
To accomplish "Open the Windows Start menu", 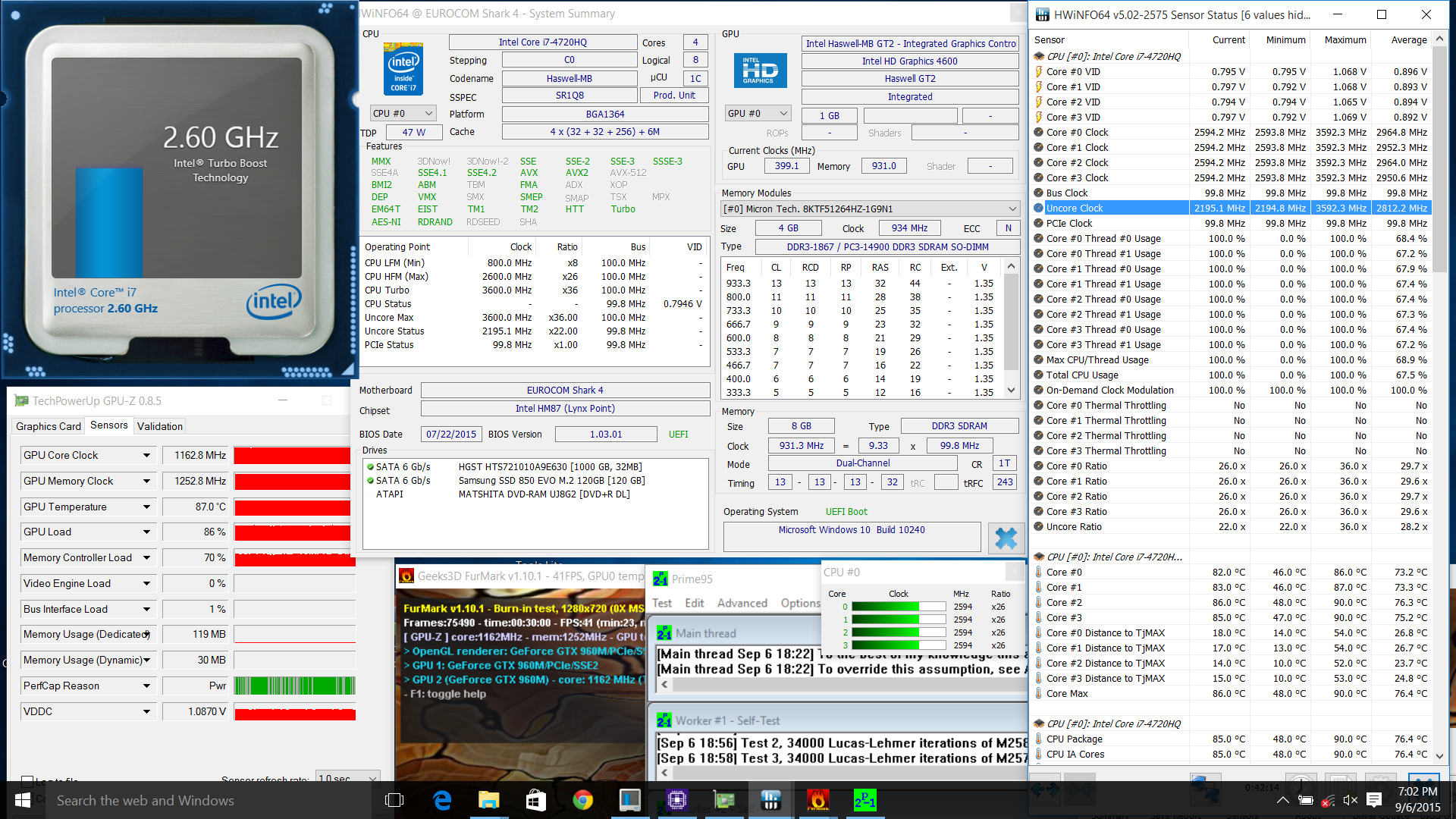I will pyautogui.click(x=23, y=800).
